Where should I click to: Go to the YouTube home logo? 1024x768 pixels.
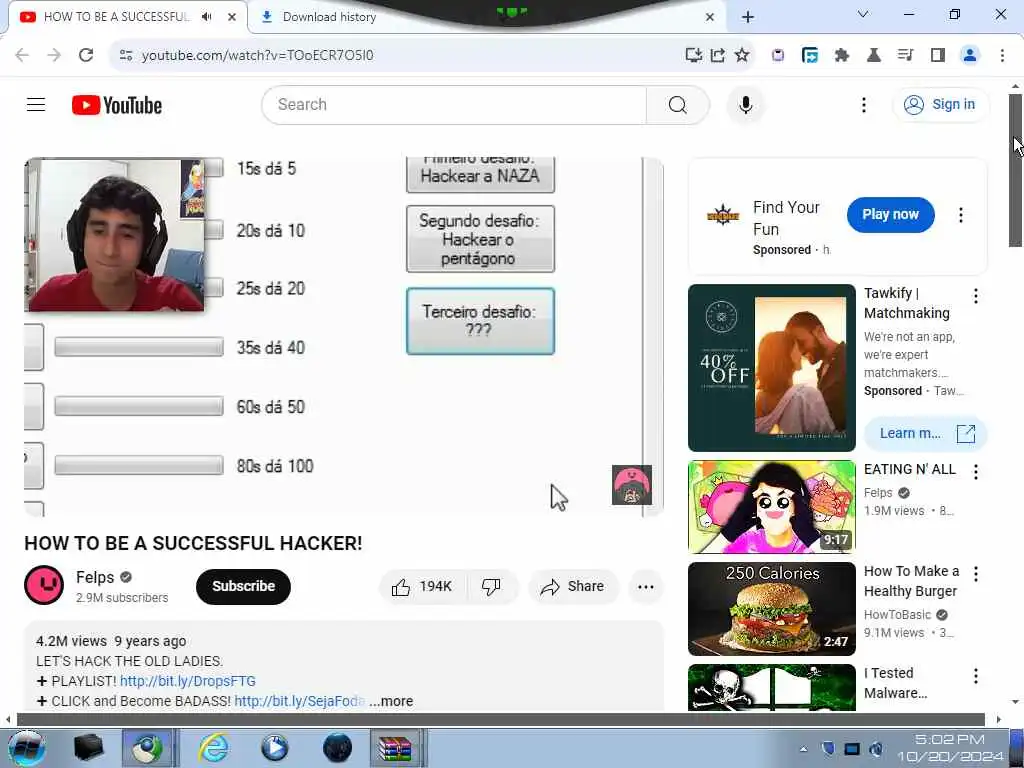(x=117, y=105)
